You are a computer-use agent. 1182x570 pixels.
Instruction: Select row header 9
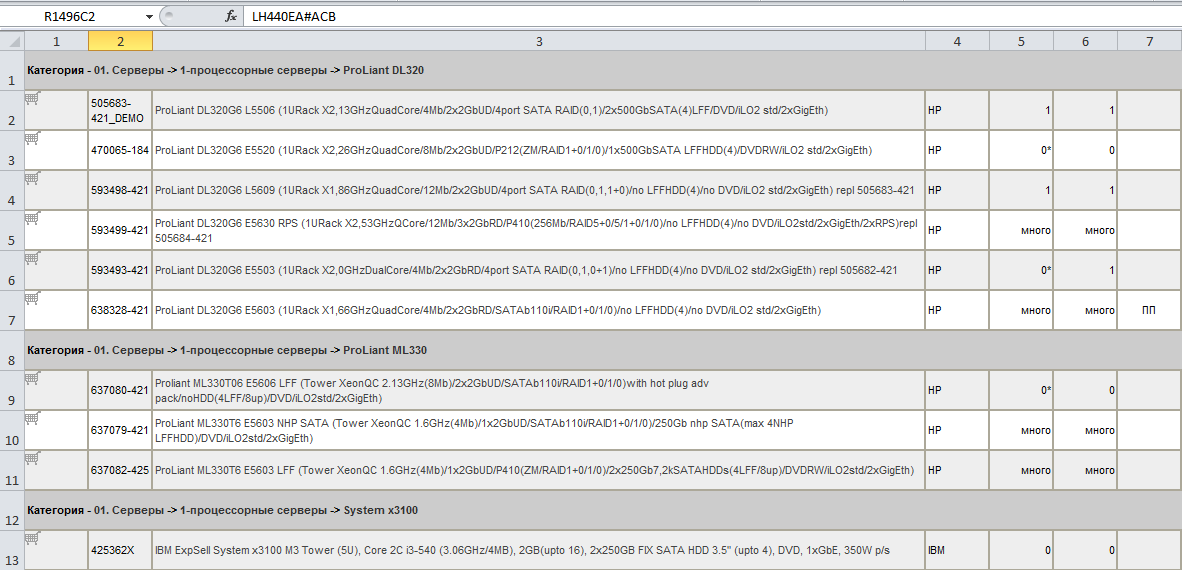pyautogui.click(x=12, y=391)
